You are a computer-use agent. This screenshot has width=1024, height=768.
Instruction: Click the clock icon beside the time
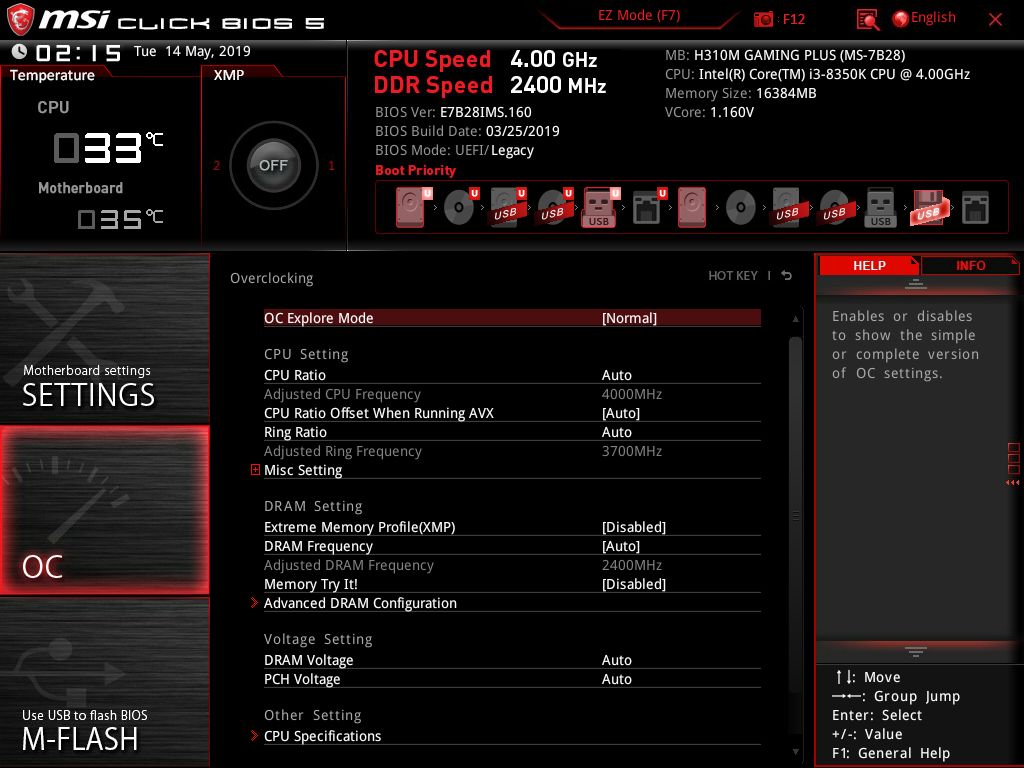click(19, 51)
